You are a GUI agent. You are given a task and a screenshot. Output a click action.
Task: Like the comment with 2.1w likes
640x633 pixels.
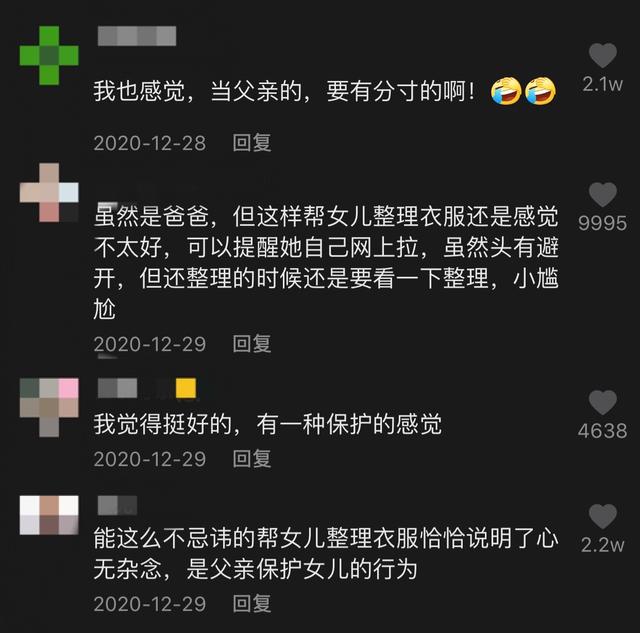[602, 55]
